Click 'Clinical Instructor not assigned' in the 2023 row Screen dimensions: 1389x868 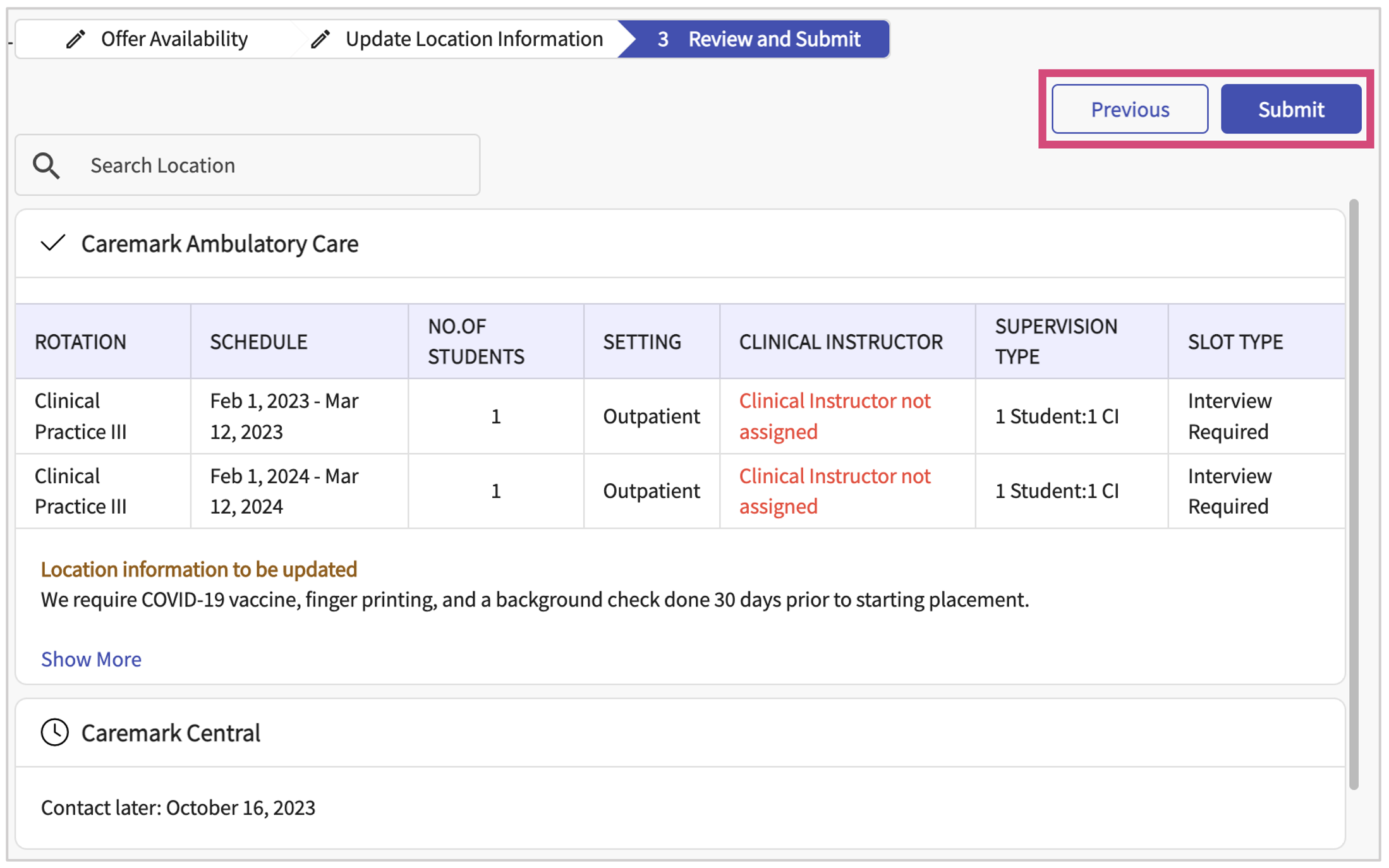click(835, 416)
